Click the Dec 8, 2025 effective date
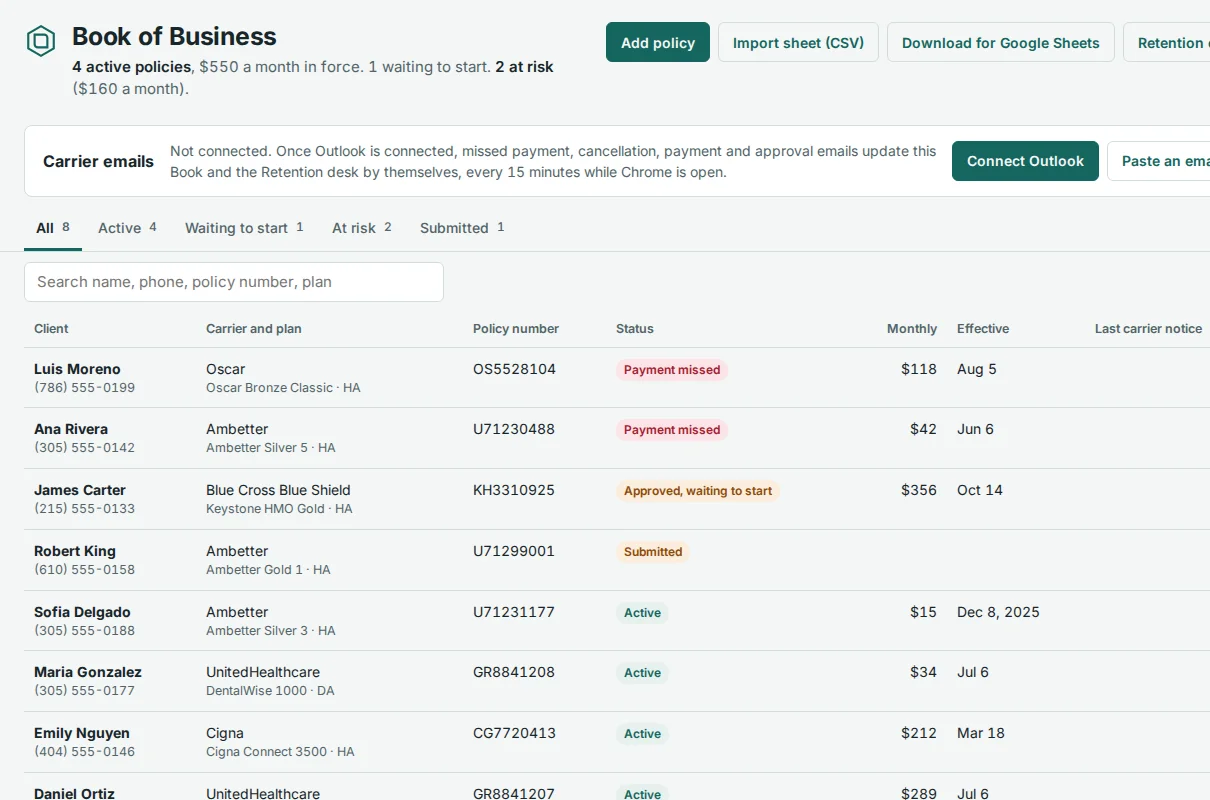Image resolution: width=1210 pixels, height=800 pixels. click(x=998, y=612)
